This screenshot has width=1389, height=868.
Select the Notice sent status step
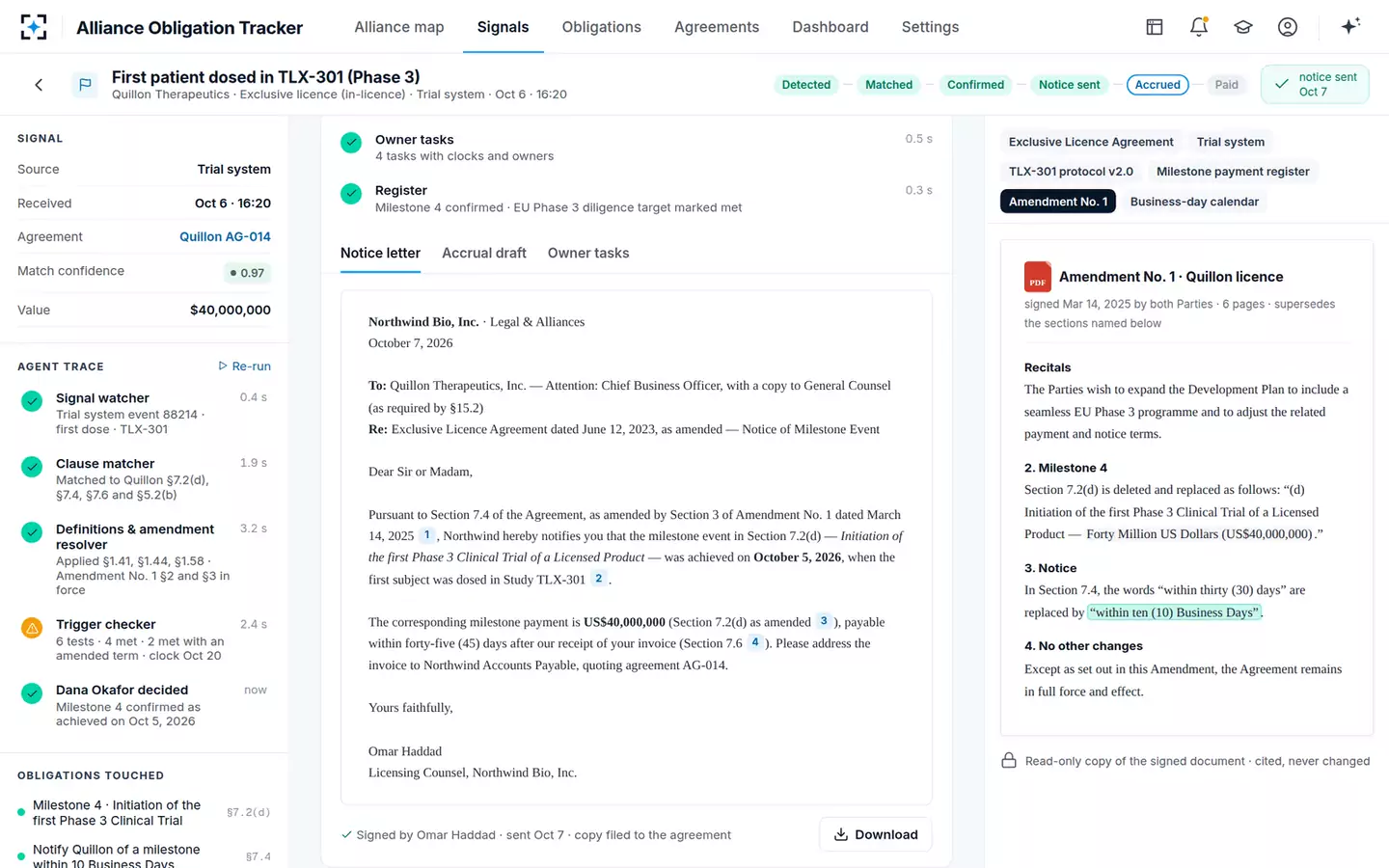(1069, 85)
